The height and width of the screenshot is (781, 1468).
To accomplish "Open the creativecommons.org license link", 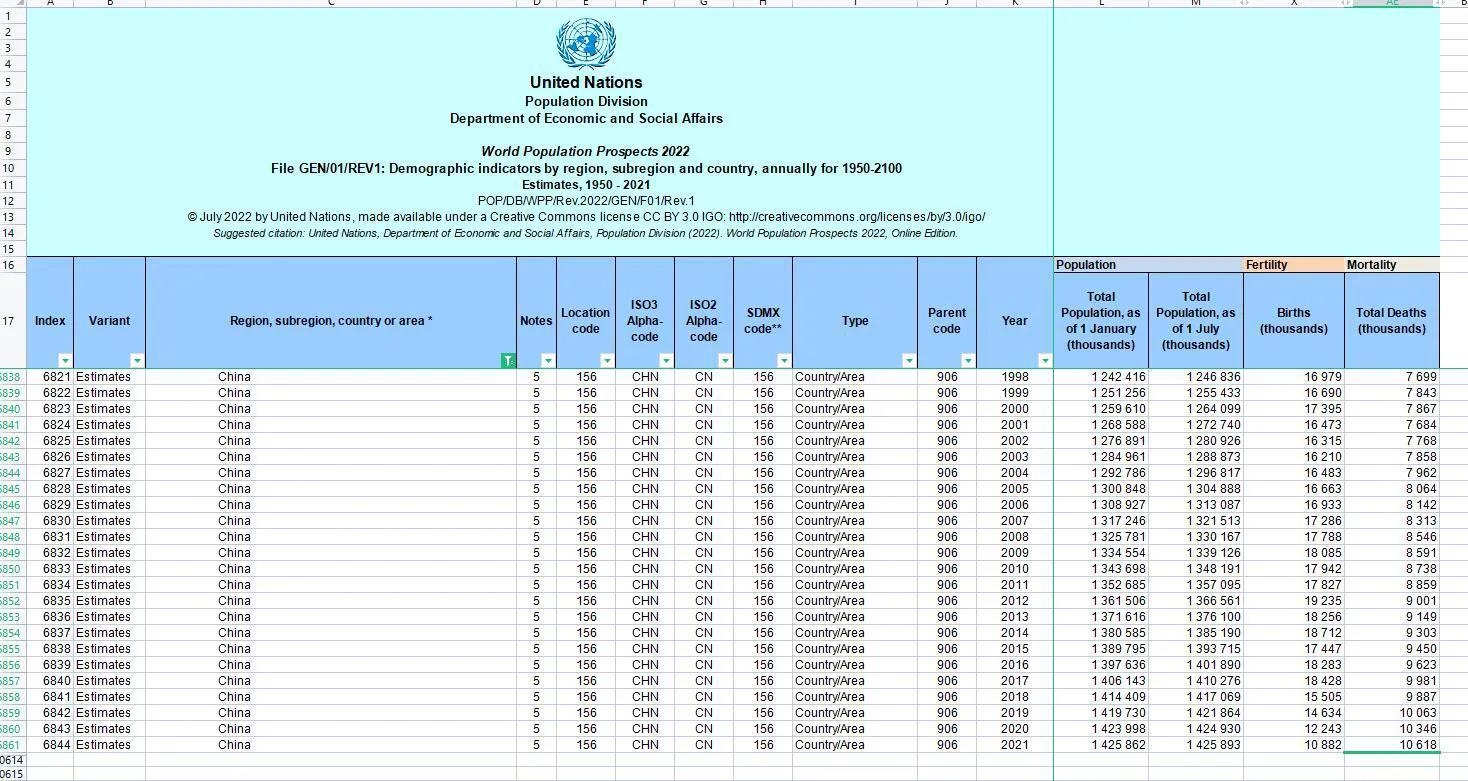I will (x=857, y=217).
